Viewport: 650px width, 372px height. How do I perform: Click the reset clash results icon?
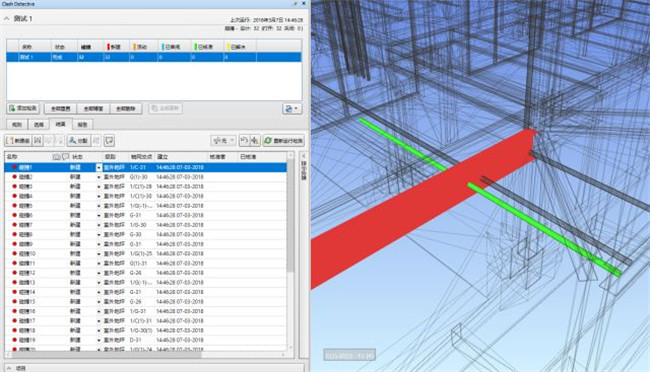pyautogui.click(x=244, y=141)
